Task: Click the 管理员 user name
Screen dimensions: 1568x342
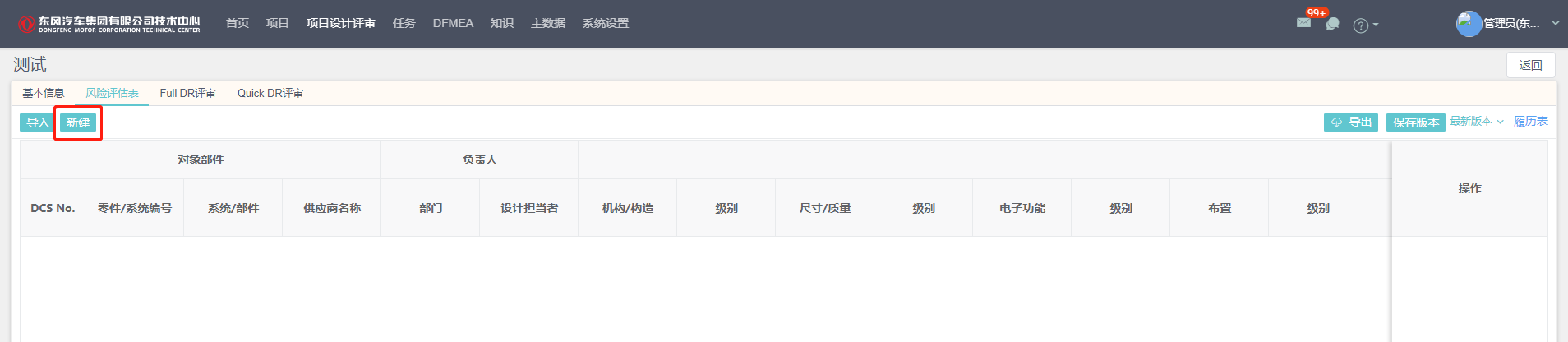Action: [x=1511, y=24]
